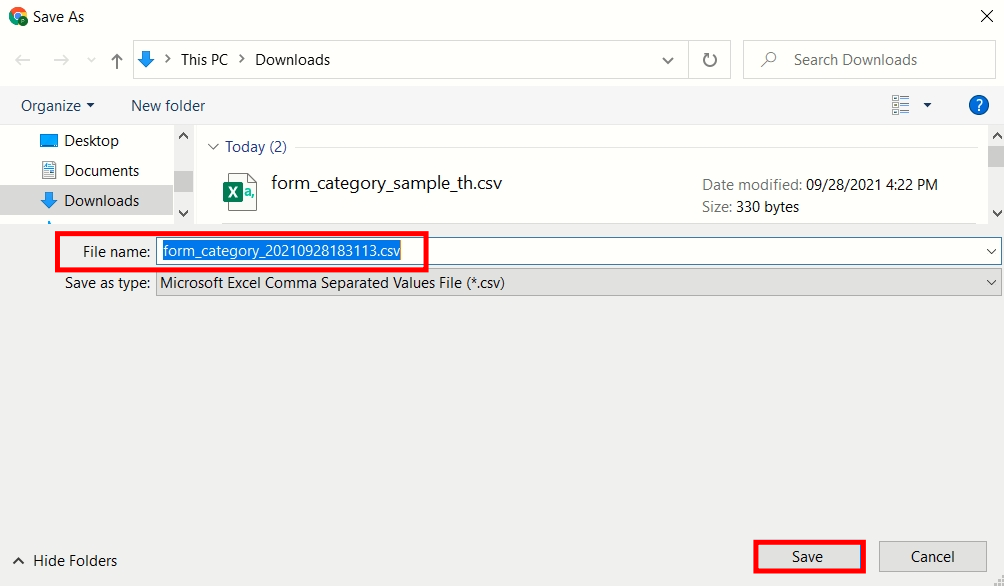
Task: Open the Organize menu
Action: point(58,105)
